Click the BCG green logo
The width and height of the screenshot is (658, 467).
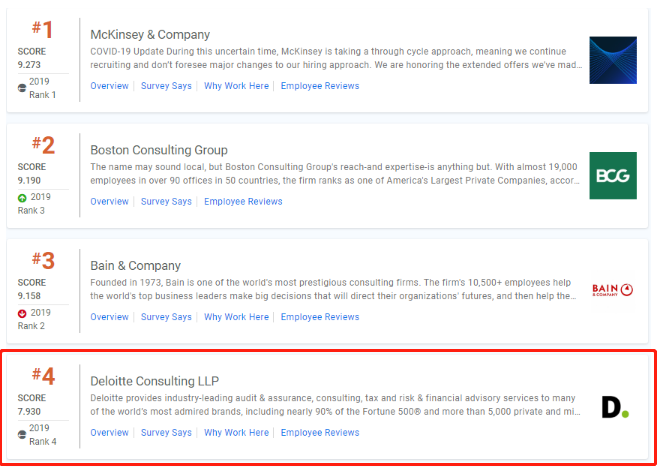coord(613,175)
